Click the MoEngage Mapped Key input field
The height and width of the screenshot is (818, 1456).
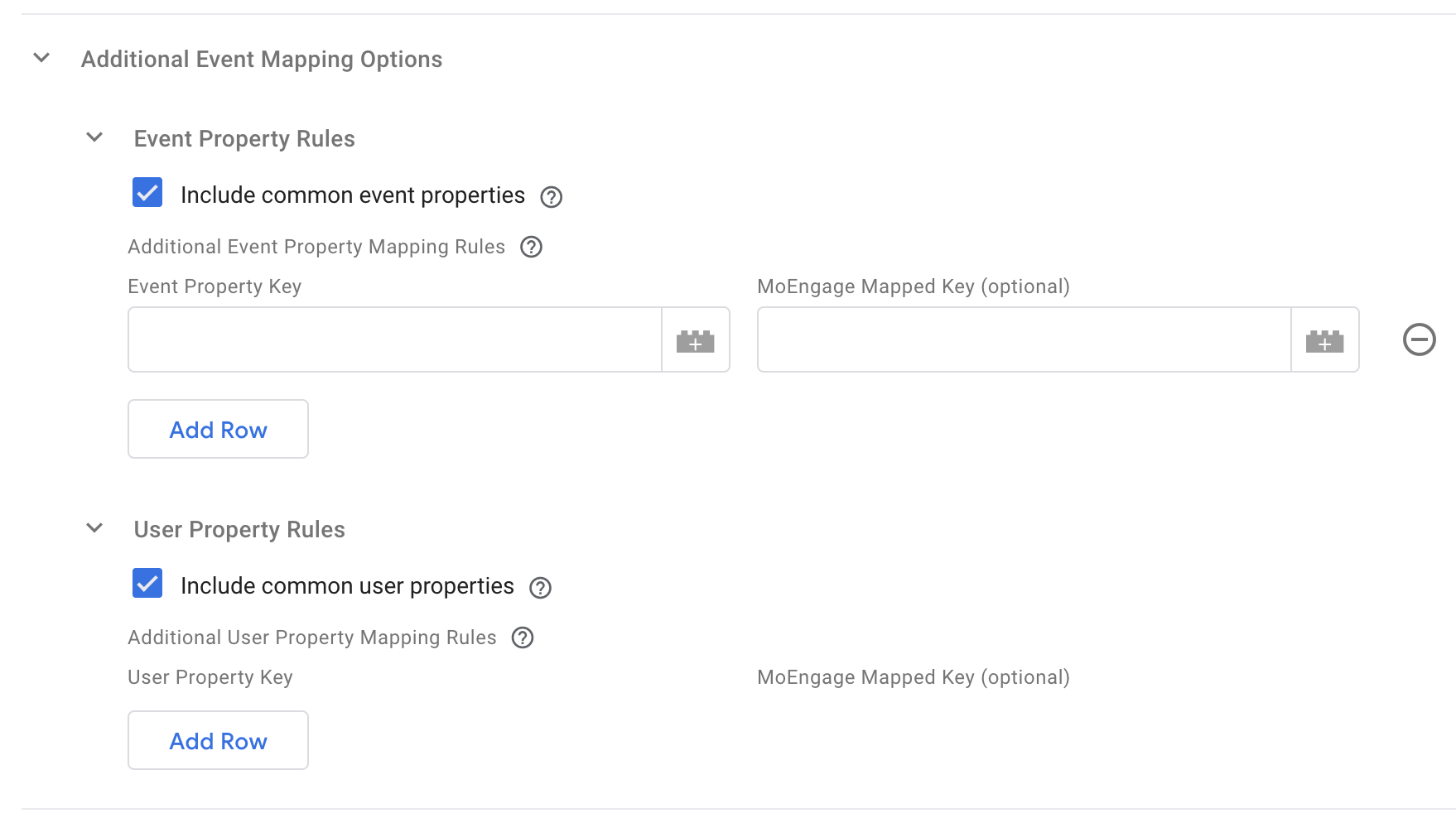[1019, 339]
